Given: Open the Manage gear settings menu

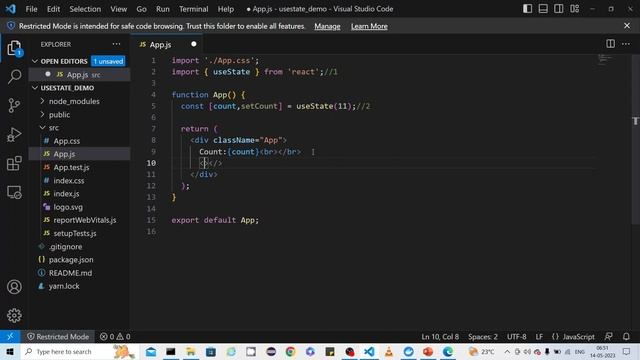Looking at the screenshot, I should tap(14, 316).
